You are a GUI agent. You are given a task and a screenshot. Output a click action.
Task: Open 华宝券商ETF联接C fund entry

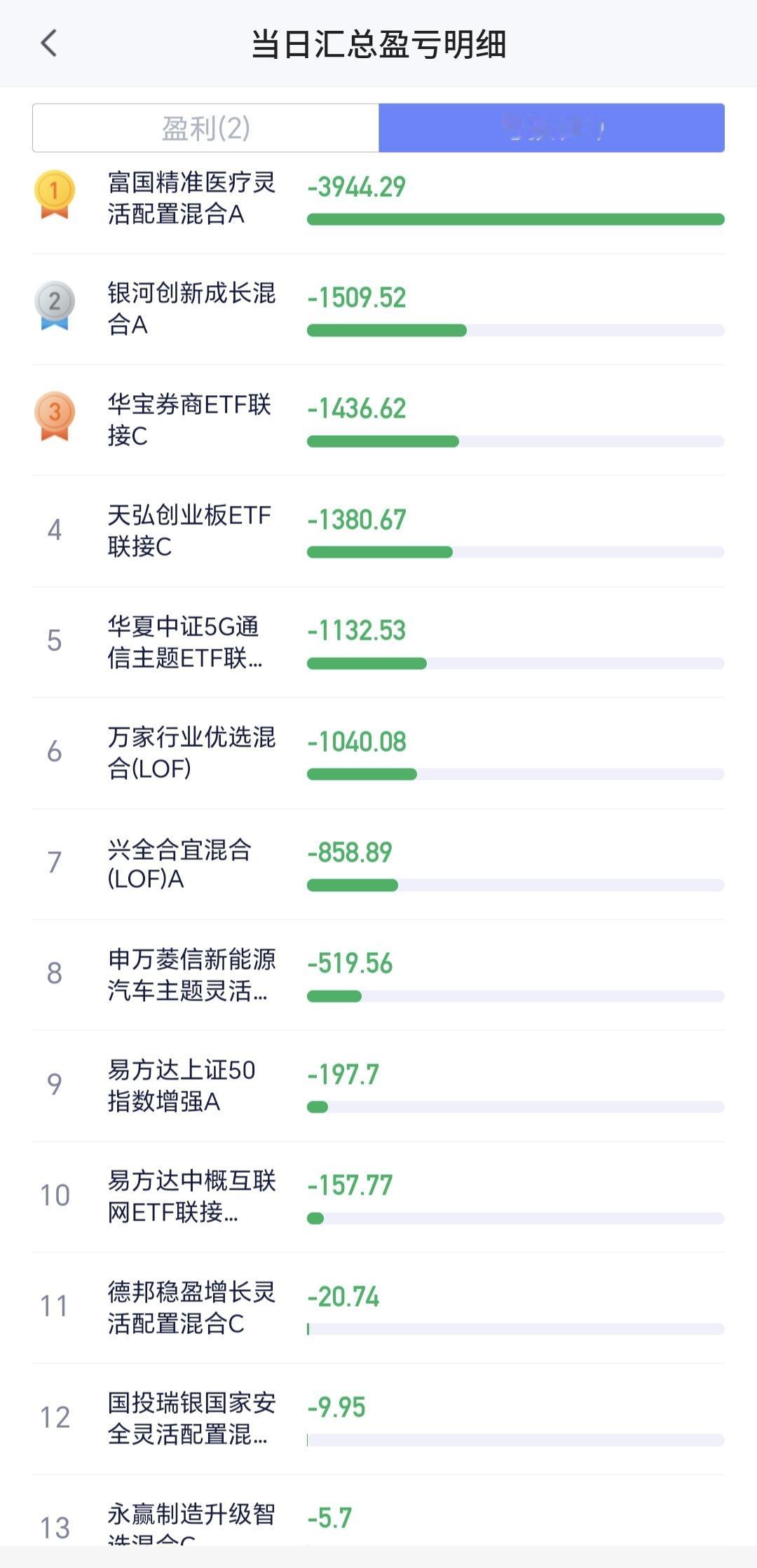189,420
